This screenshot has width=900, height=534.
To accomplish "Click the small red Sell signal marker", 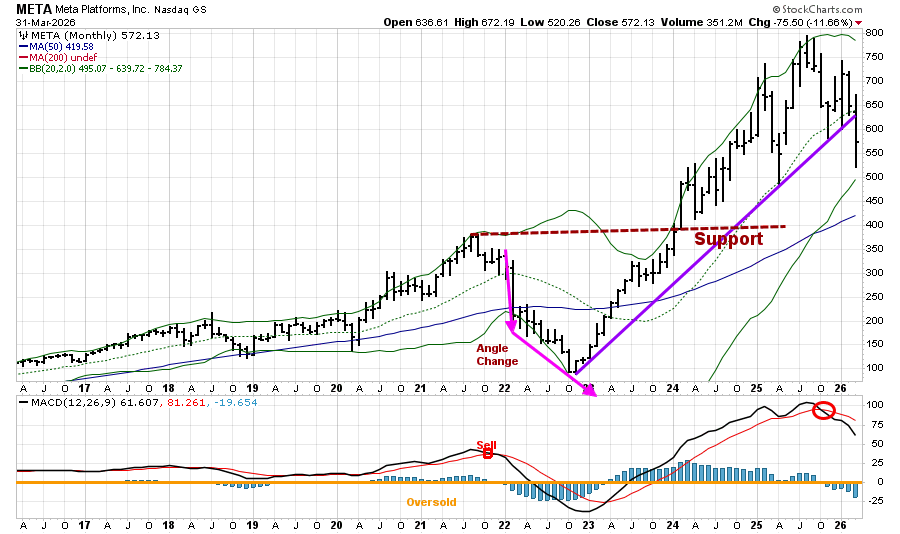I will [x=488, y=453].
